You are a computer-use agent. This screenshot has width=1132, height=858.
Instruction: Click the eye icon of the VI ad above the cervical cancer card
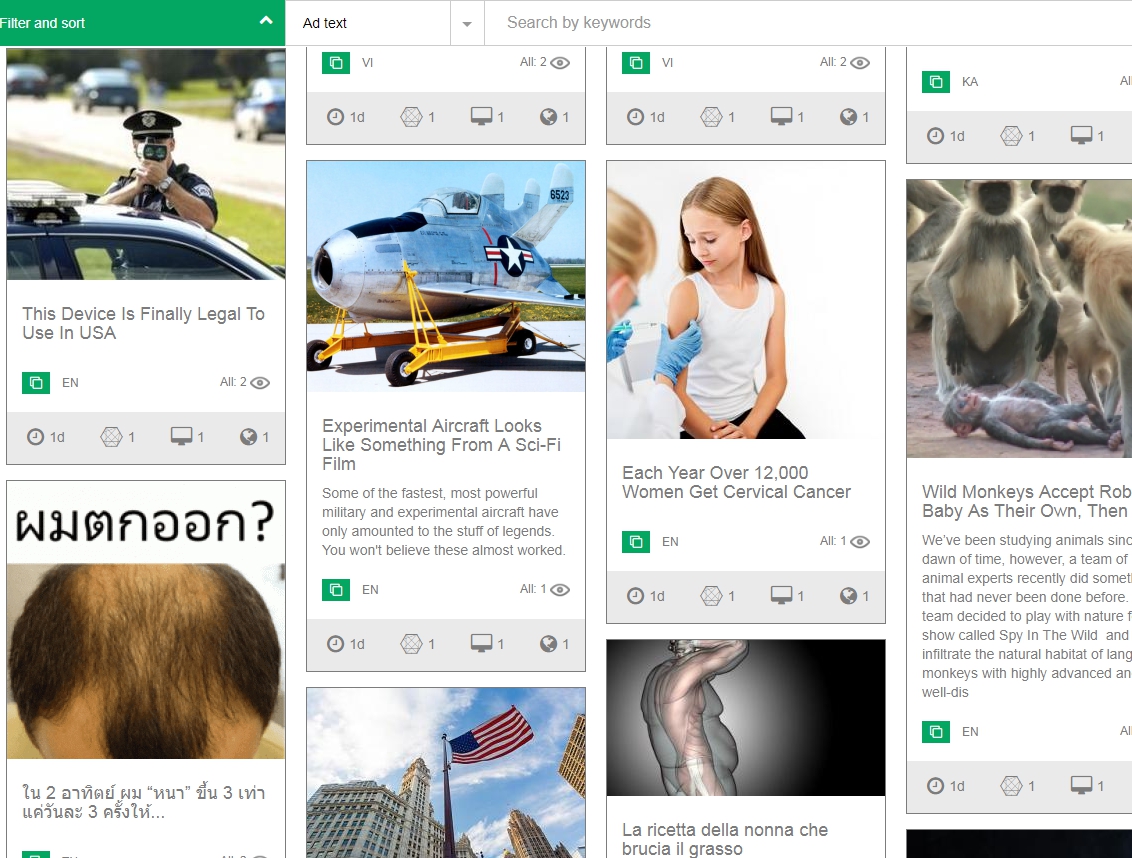860,63
